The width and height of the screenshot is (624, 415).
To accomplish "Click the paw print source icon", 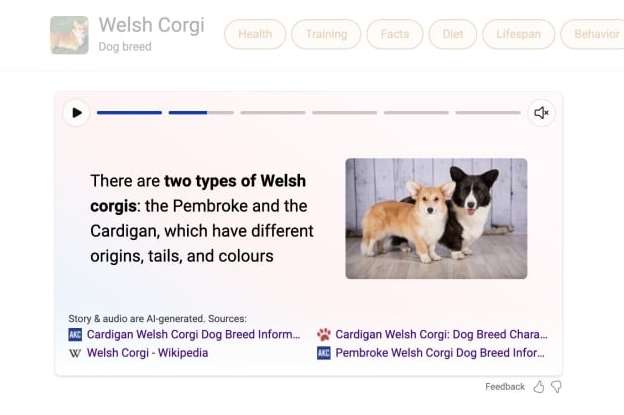I will pyautogui.click(x=324, y=335).
